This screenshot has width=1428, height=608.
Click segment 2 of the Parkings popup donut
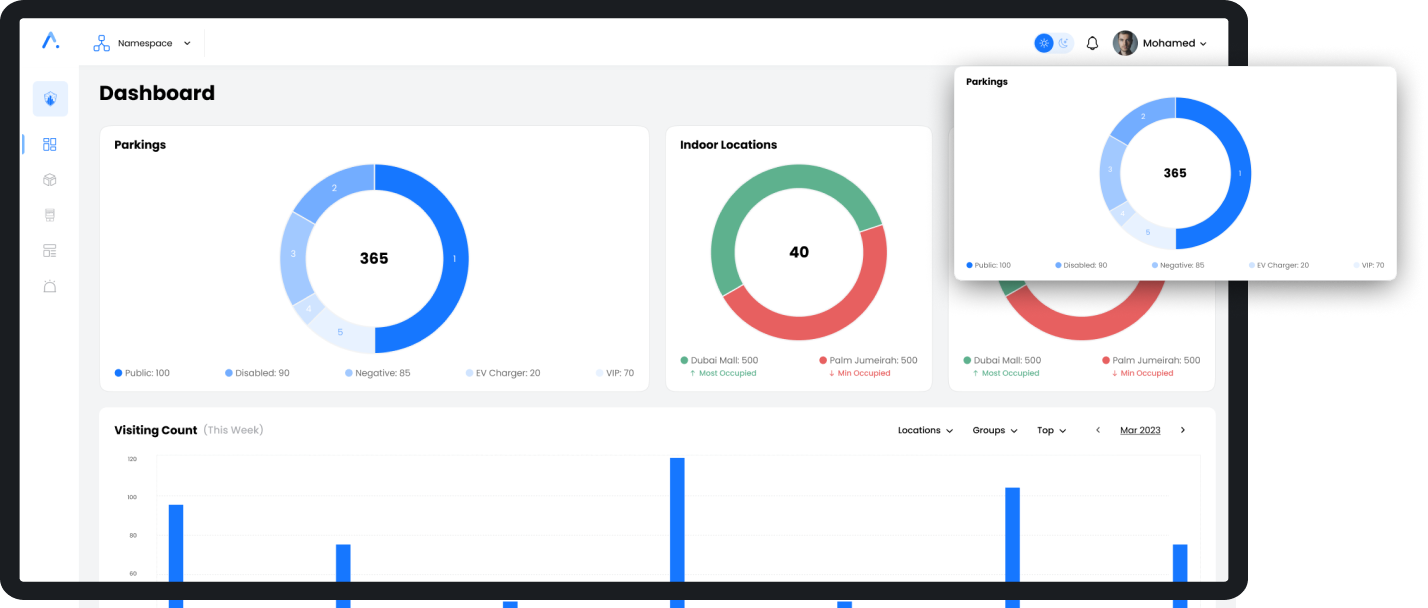coord(1143,116)
